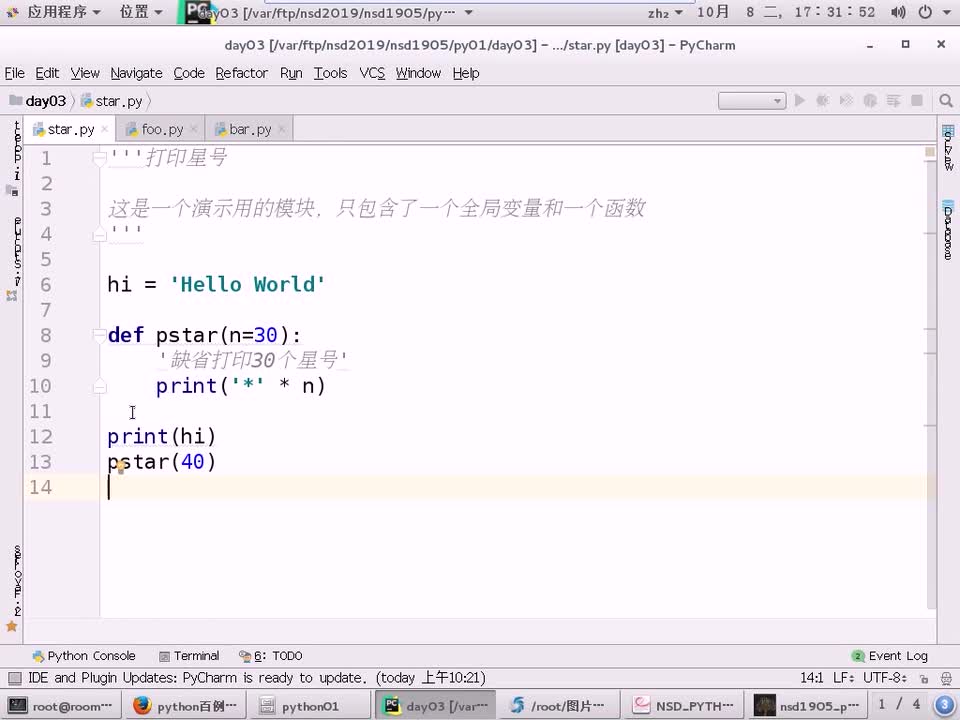Click star.py in the breadcrumb bar
The height and width of the screenshot is (720, 960).
(112, 101)
